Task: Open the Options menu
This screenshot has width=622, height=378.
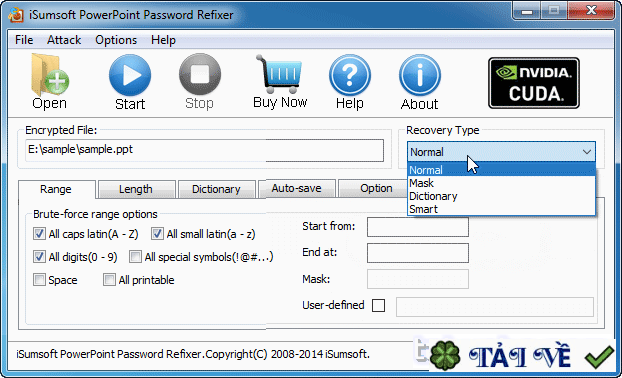Action: [x=116, y=40]
